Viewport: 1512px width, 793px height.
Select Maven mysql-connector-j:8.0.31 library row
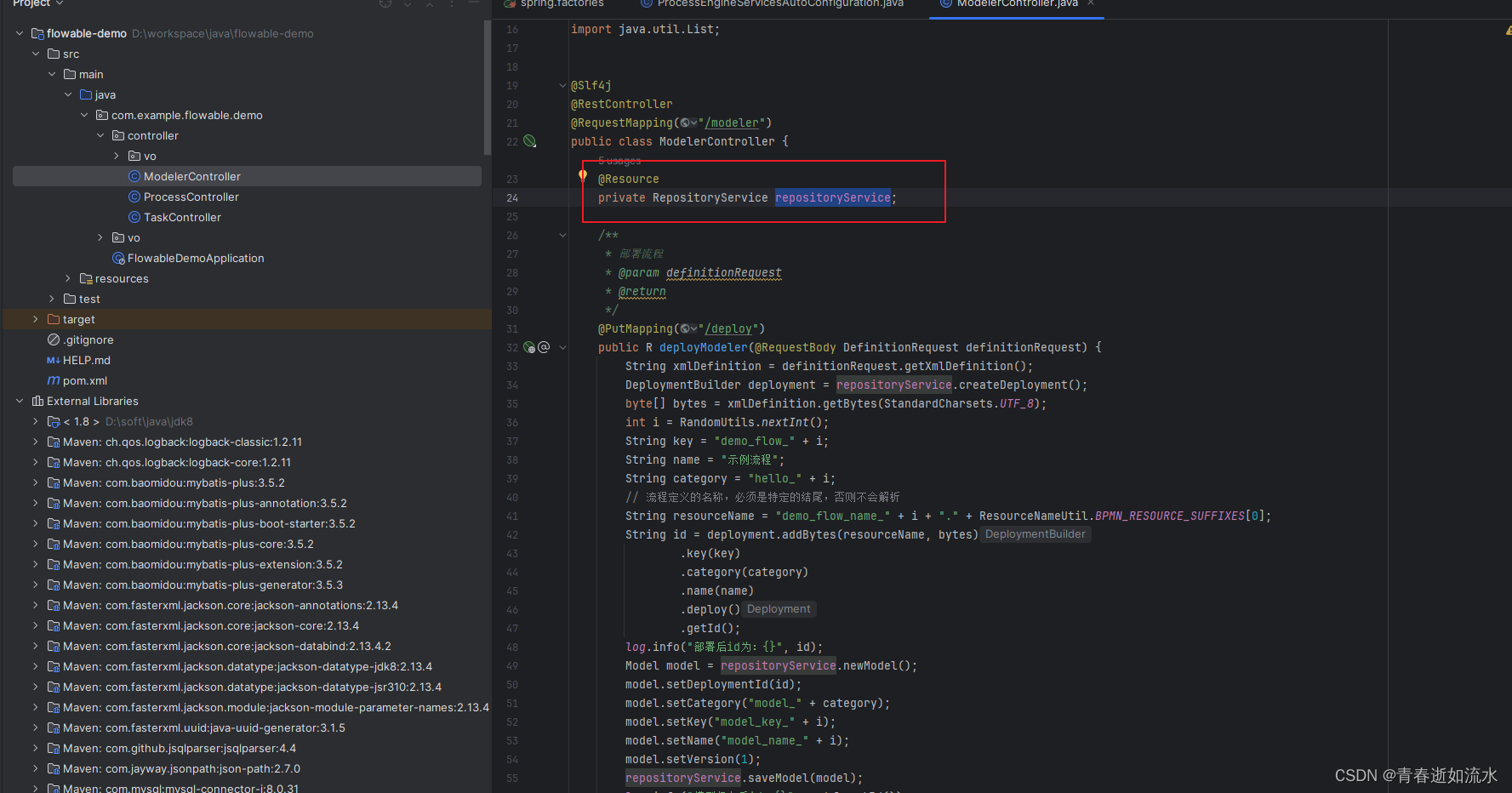tap(247, 788)
